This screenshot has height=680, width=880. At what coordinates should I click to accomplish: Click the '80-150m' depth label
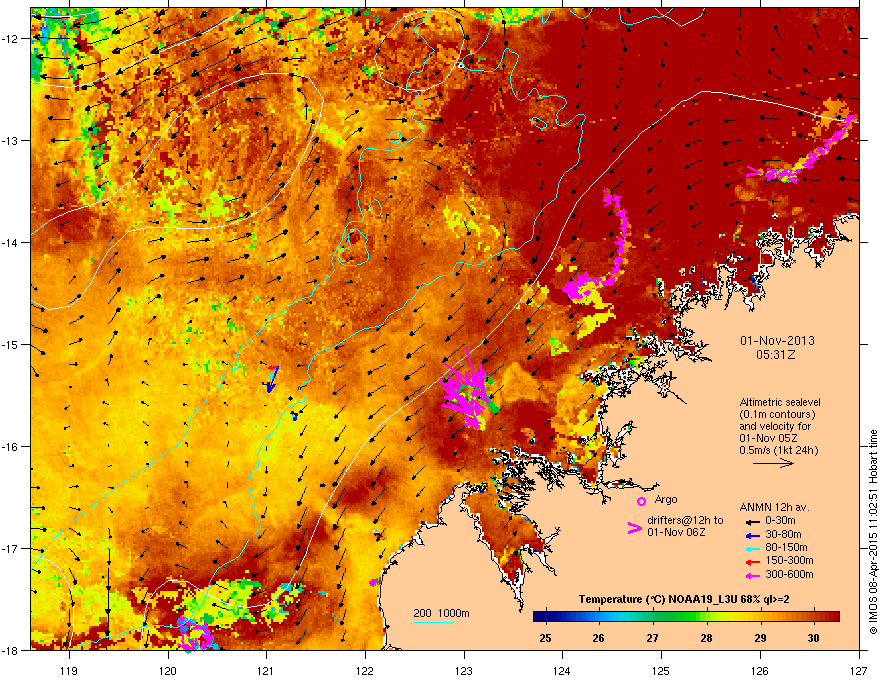click(x=786, y=548)
